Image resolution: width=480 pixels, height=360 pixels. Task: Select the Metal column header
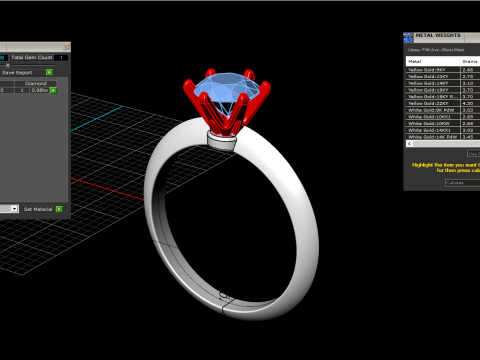point(433,61)
